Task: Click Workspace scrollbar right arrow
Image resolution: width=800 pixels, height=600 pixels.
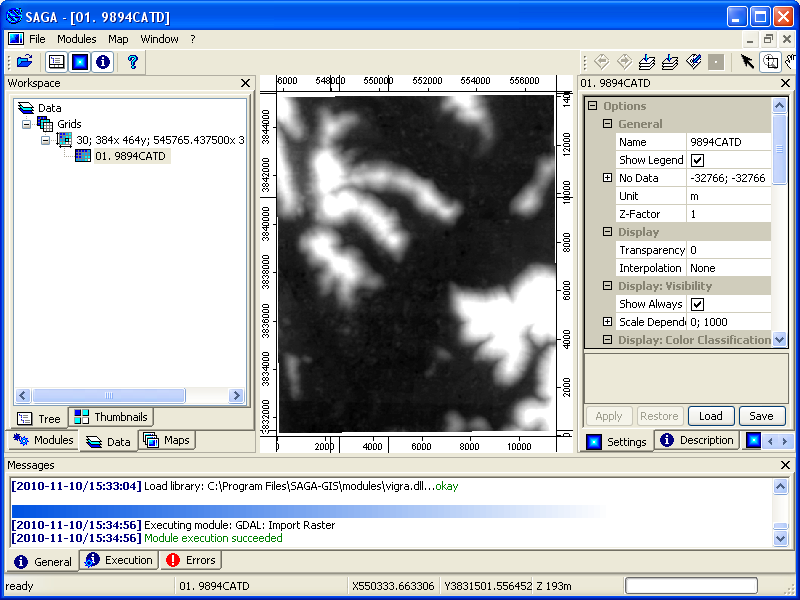Action: (x=236, y=395)
